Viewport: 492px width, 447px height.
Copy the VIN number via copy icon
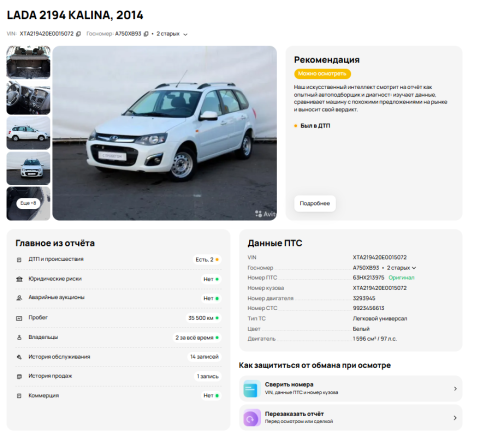(x=78, y=34)
